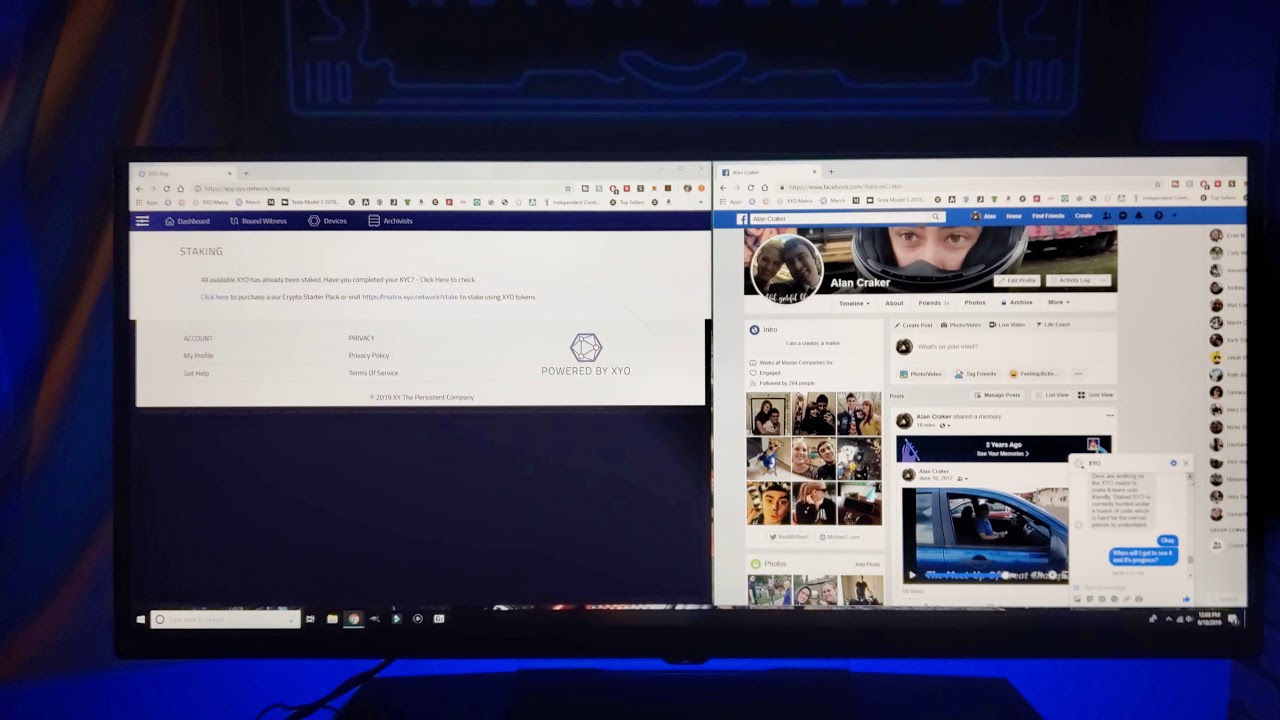Image resolution: width=1280 pixels, height=720 pixels.
Task: Start a Live Video from the composer
Action: [x=1007, y=325]
